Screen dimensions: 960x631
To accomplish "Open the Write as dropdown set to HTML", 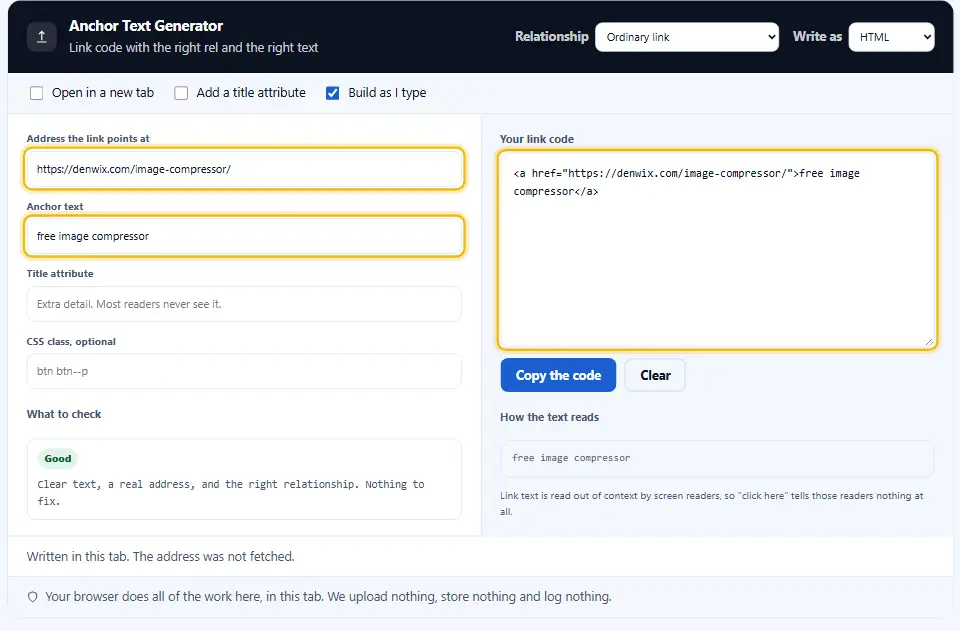I will [x=891, y=37].
